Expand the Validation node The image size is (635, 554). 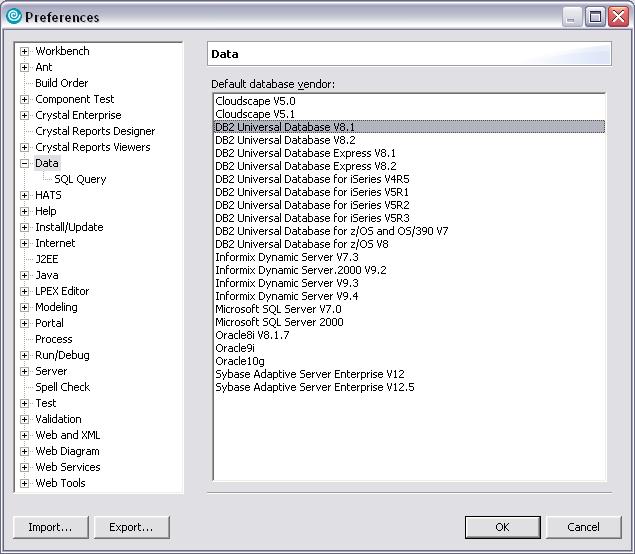24,419
